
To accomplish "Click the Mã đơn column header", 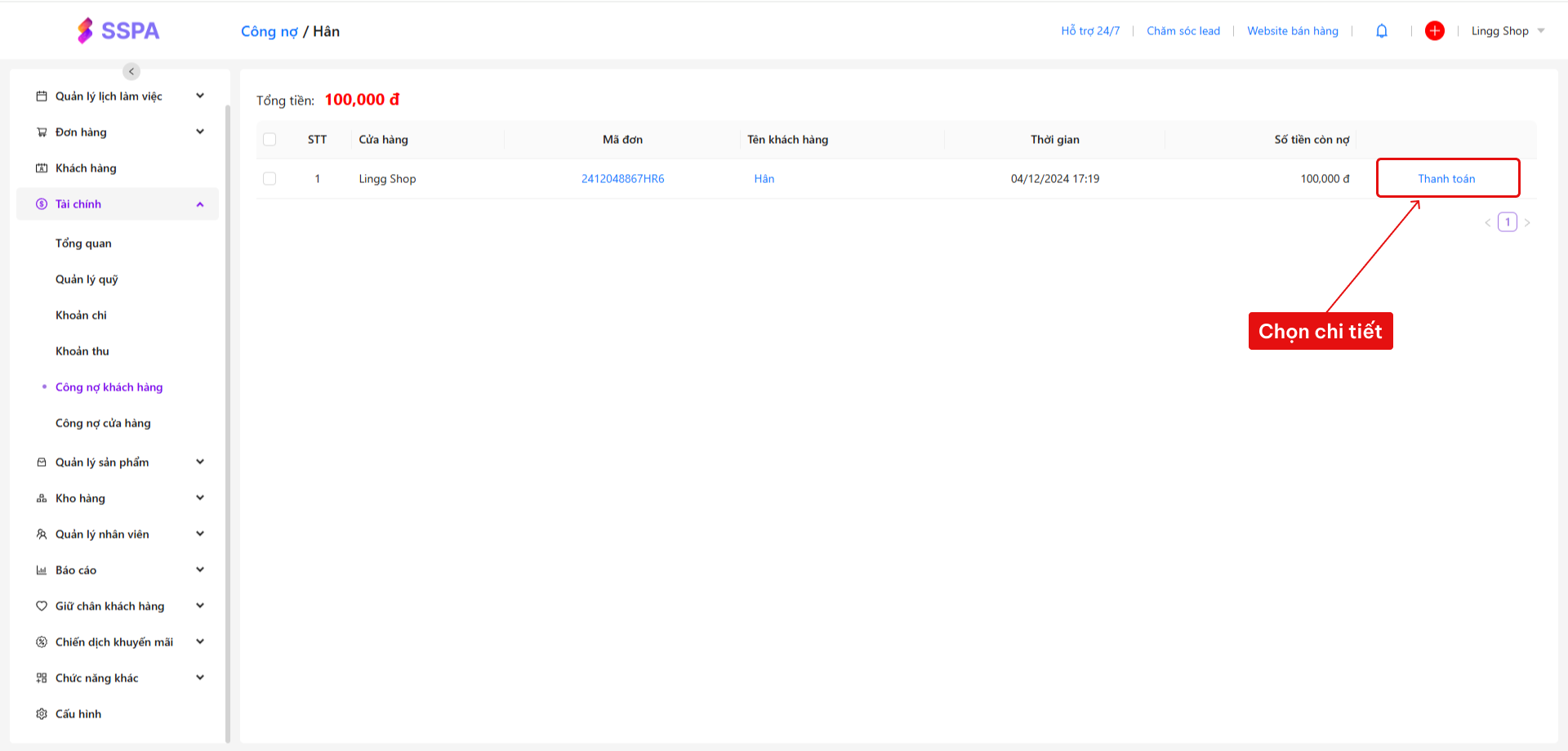I will coord(622,139).
